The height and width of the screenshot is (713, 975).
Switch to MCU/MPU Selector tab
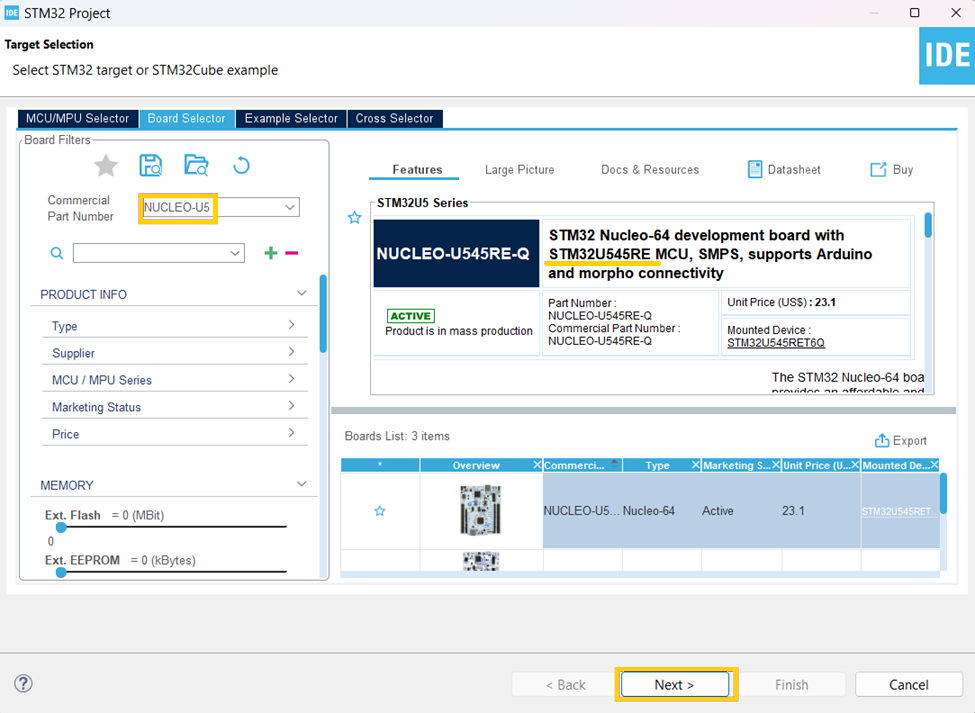coord(78,118)
